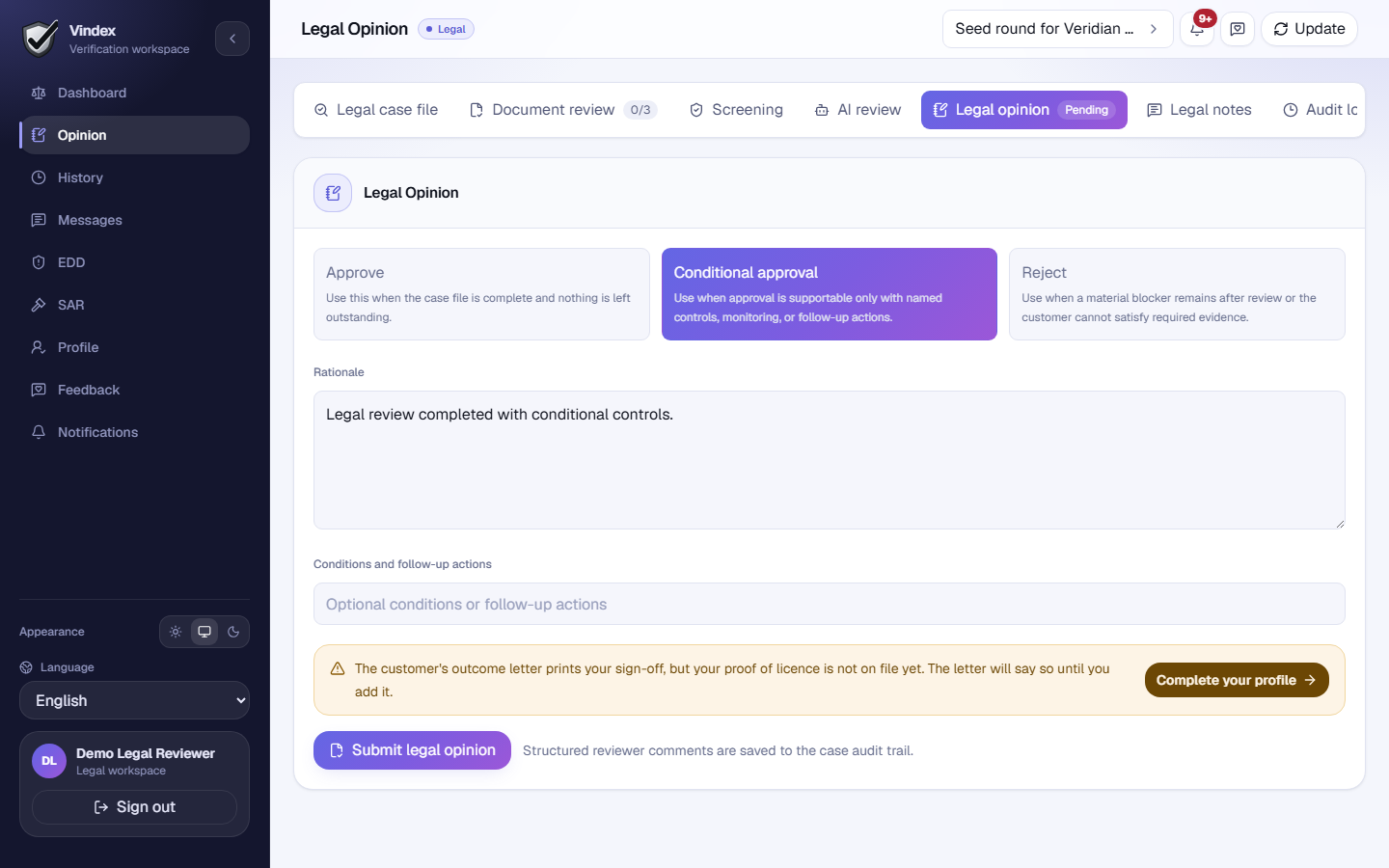The image size is (1389, 868).
Task: Open the Seed round for Veridian case selector
Action: coord(1057,29)
